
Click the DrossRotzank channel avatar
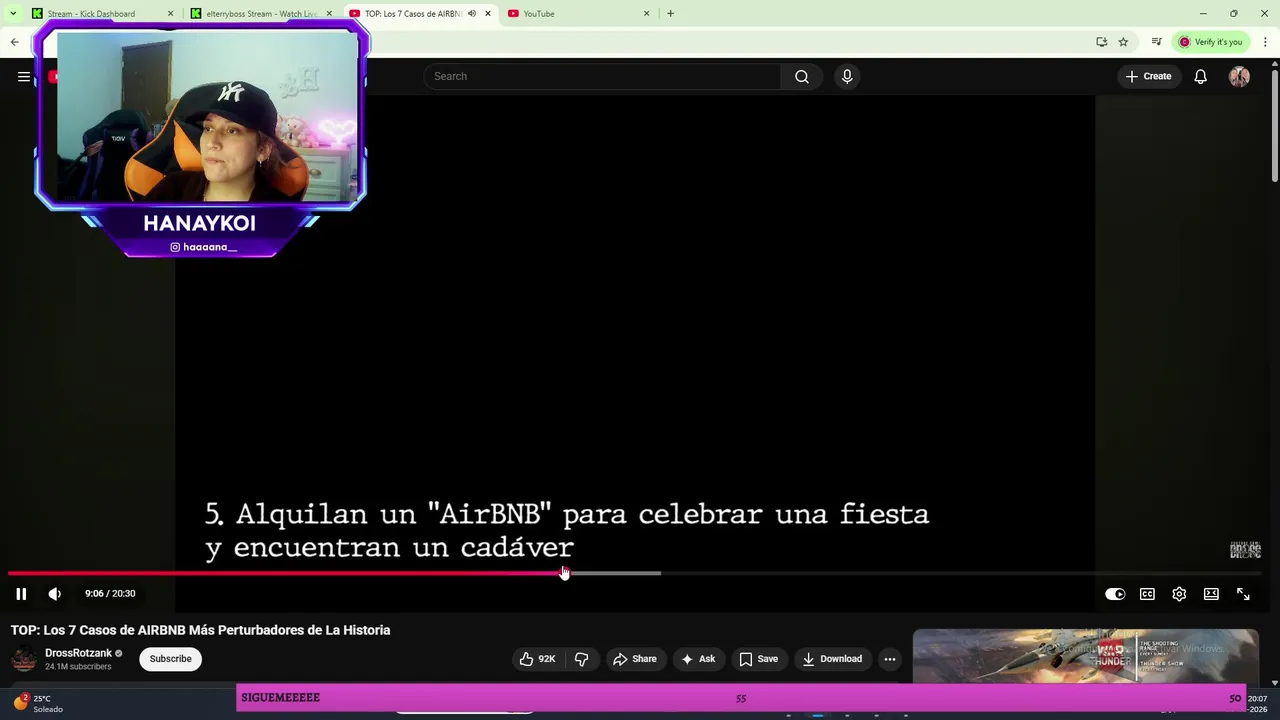(24, 659)
